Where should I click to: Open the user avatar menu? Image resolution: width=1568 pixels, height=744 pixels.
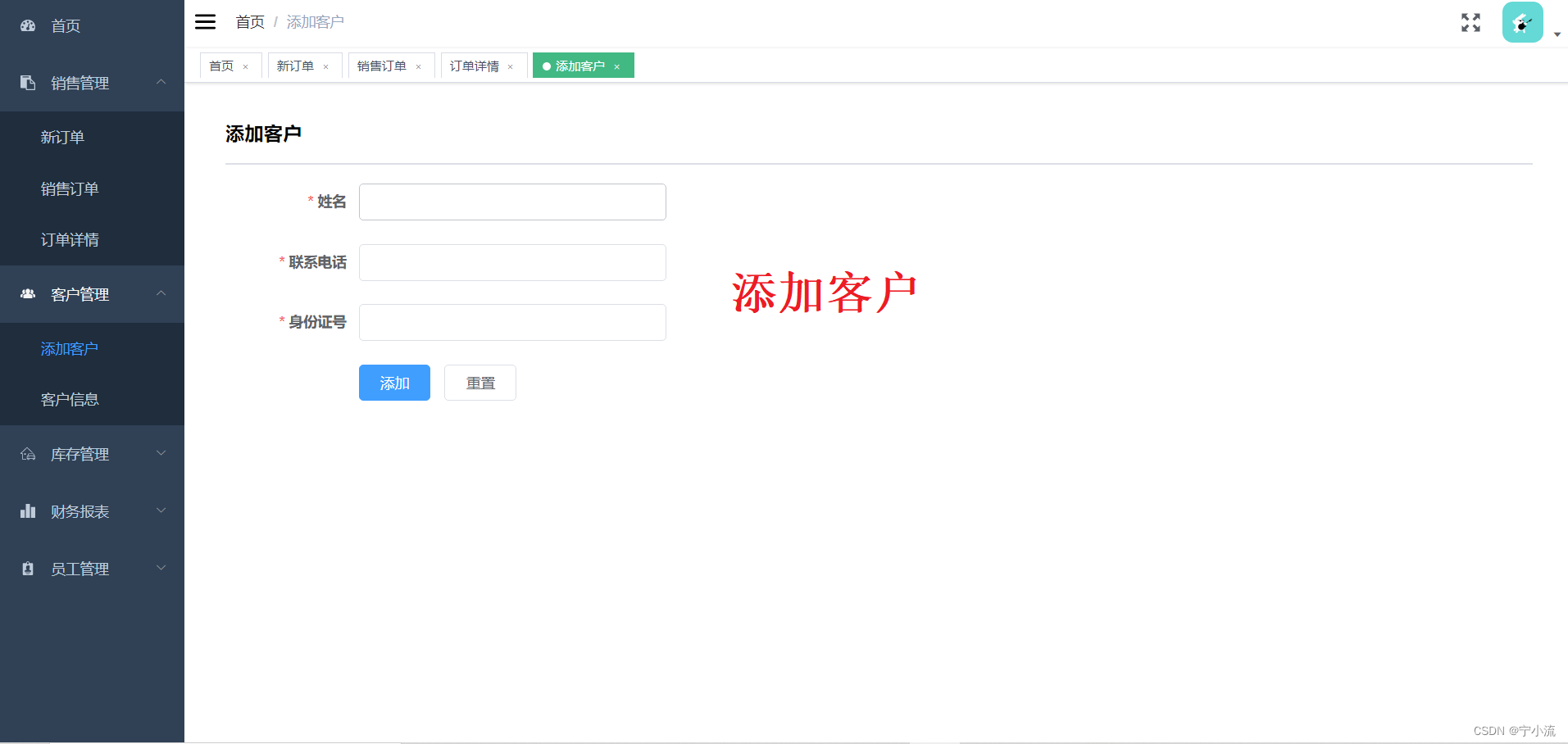(x=1522, y=22)
